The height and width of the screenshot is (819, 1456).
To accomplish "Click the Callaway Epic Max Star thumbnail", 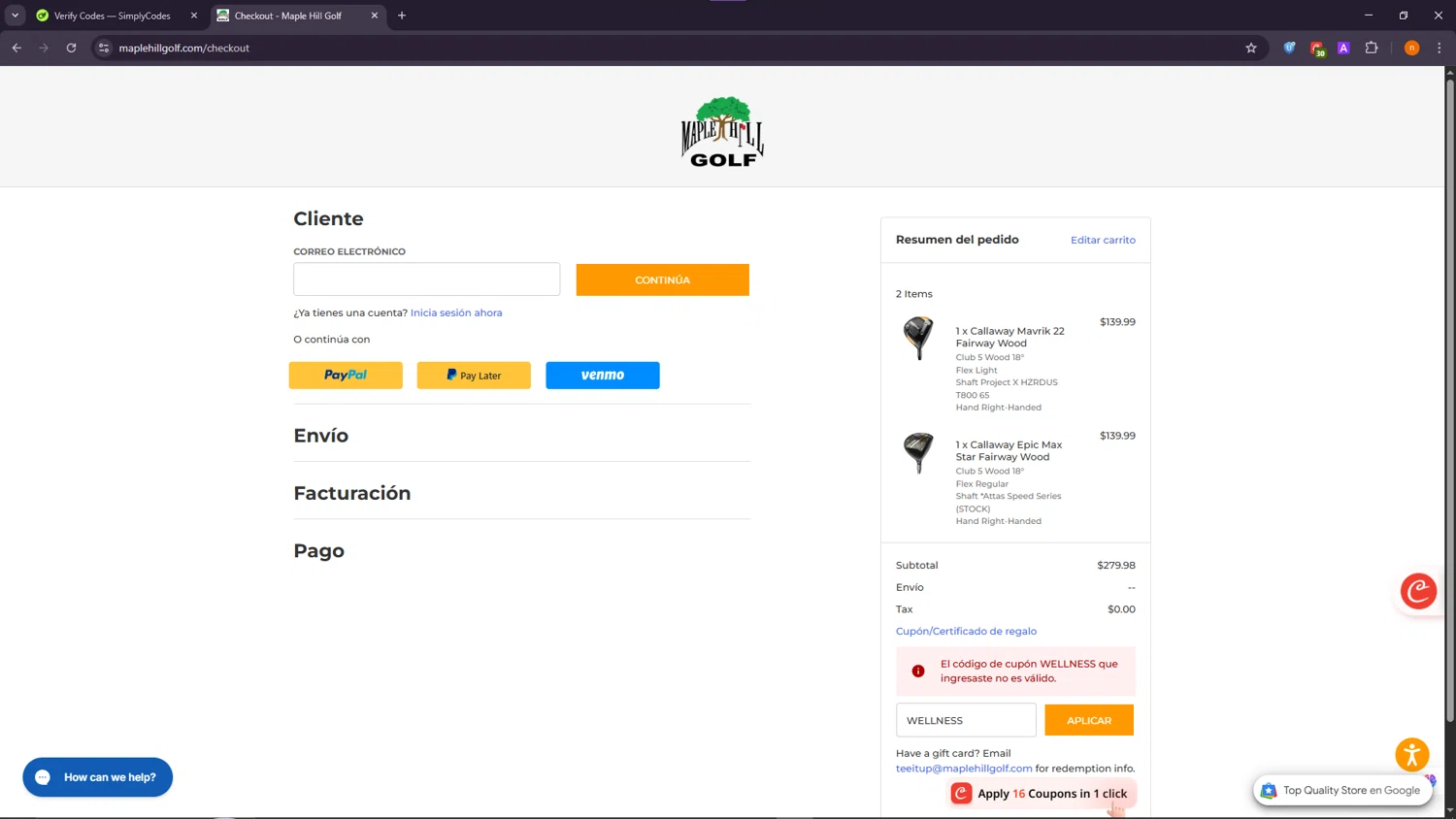I will (918, 452).
